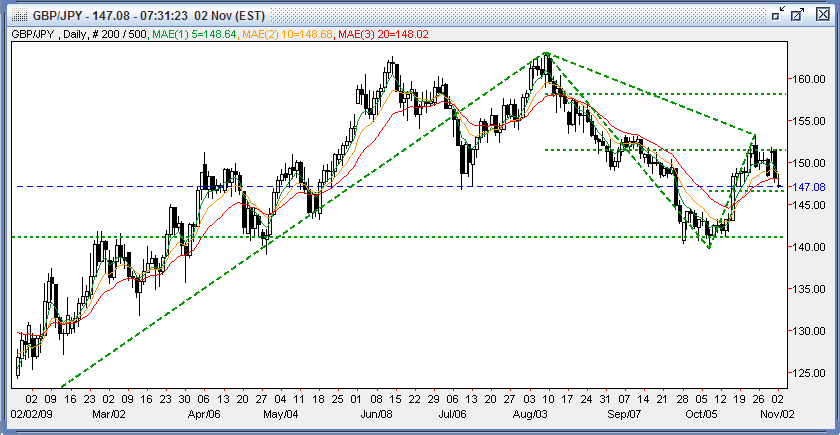Close the GBP/JPY chart window
This screenshot has height=435, width=840.
point(823,14)
